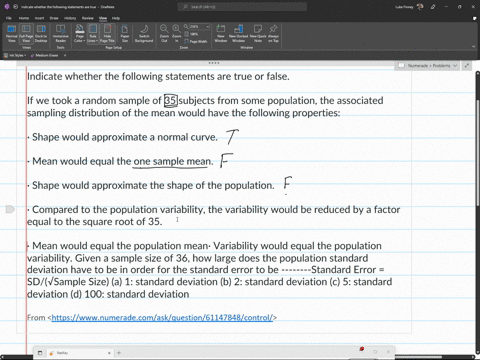Switch to History ribbon tab
Screen dimensions: 480x360
click(x=70, y=18)
